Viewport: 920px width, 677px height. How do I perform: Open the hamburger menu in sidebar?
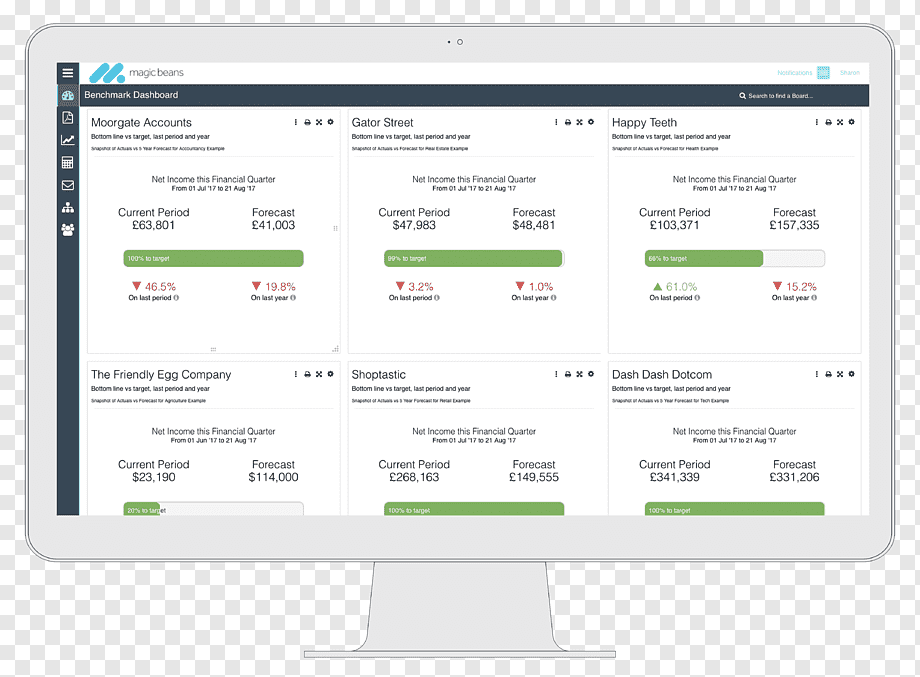point(68,73)
